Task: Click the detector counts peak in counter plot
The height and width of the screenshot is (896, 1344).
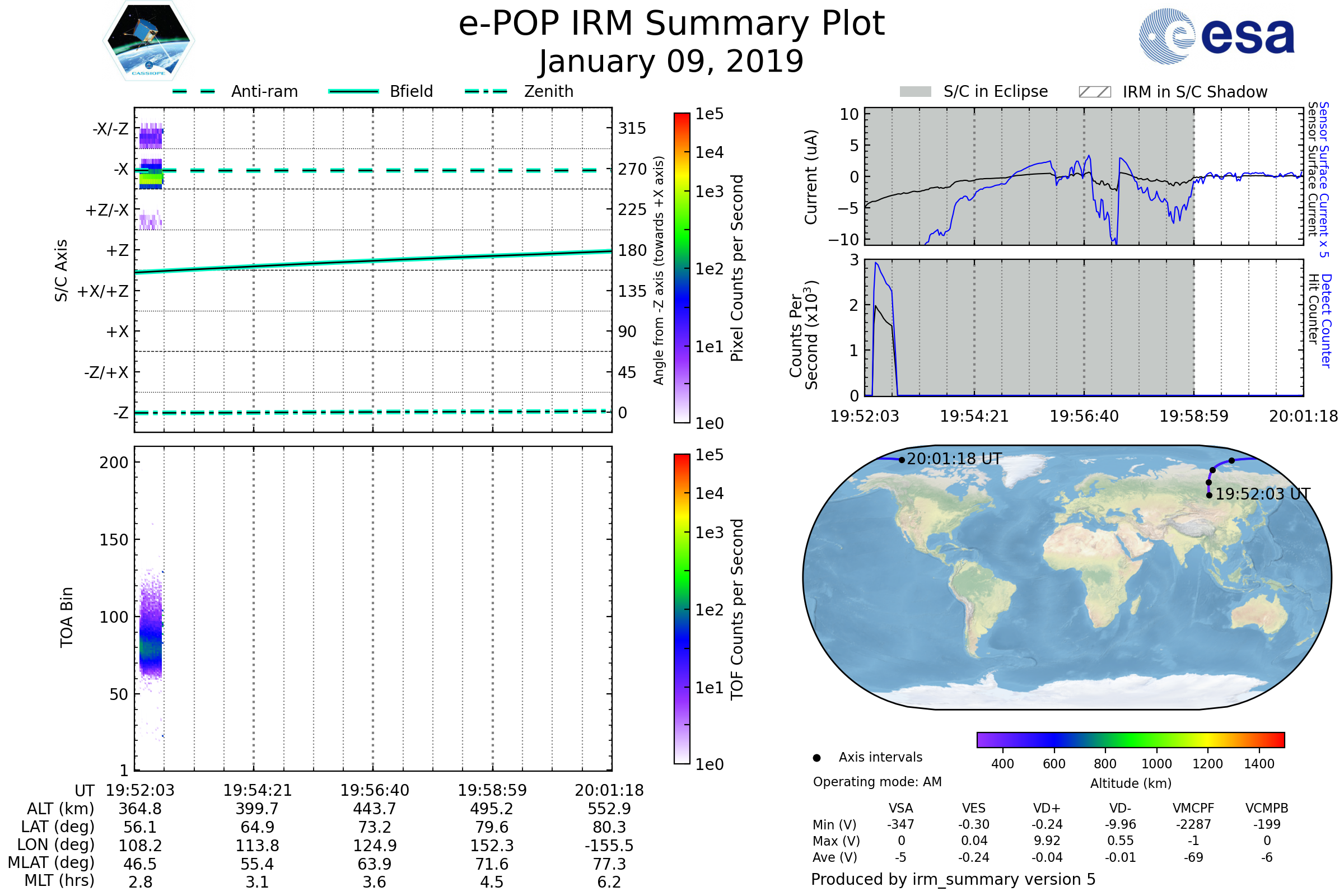Action: 876,264
